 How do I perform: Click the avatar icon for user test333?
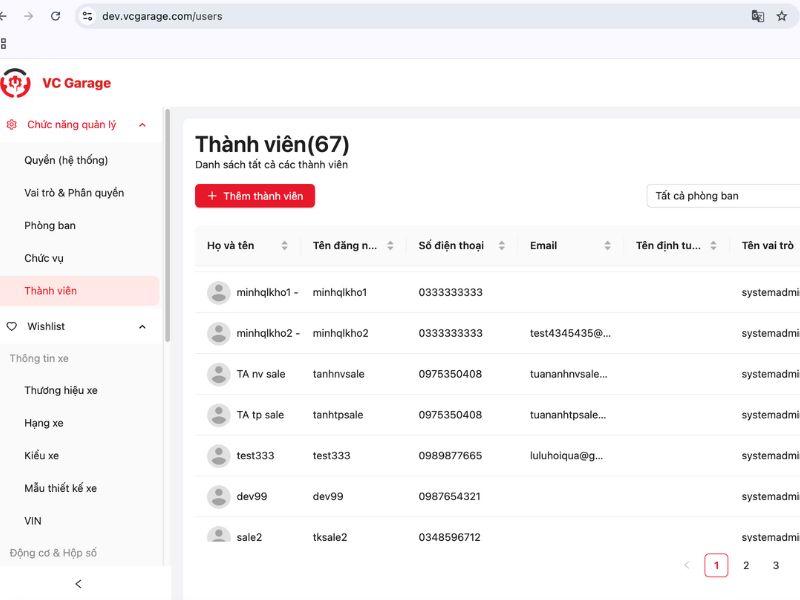click(x=218, y=455)
